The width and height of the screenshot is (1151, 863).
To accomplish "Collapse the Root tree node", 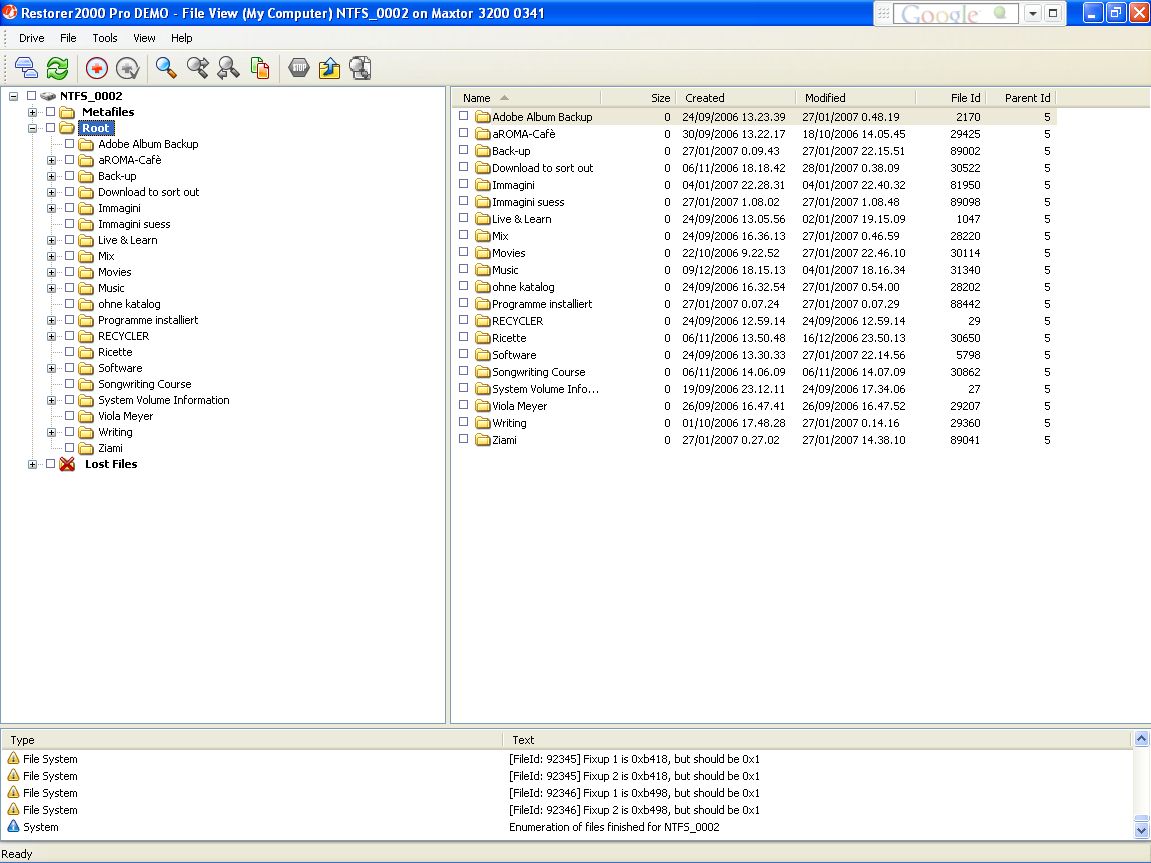I will pyautogui.click(x=32, y=128).
